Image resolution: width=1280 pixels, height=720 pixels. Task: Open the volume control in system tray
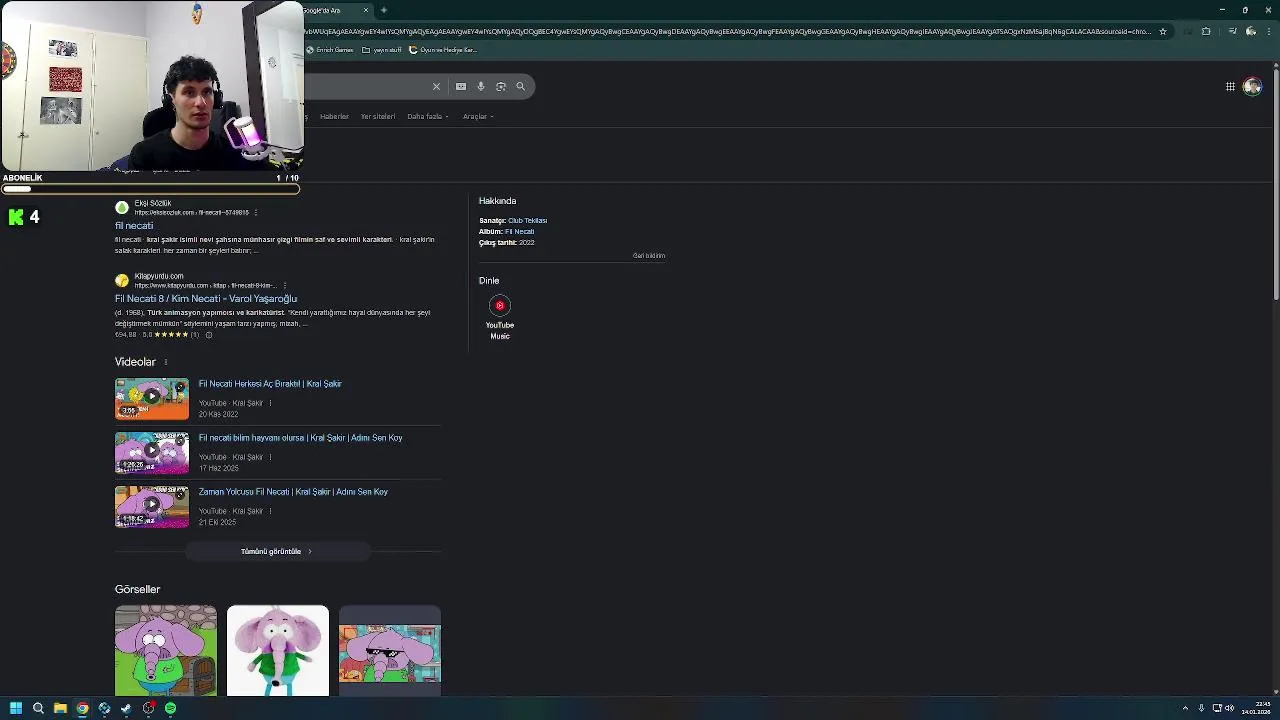(x=1229, y=708)
